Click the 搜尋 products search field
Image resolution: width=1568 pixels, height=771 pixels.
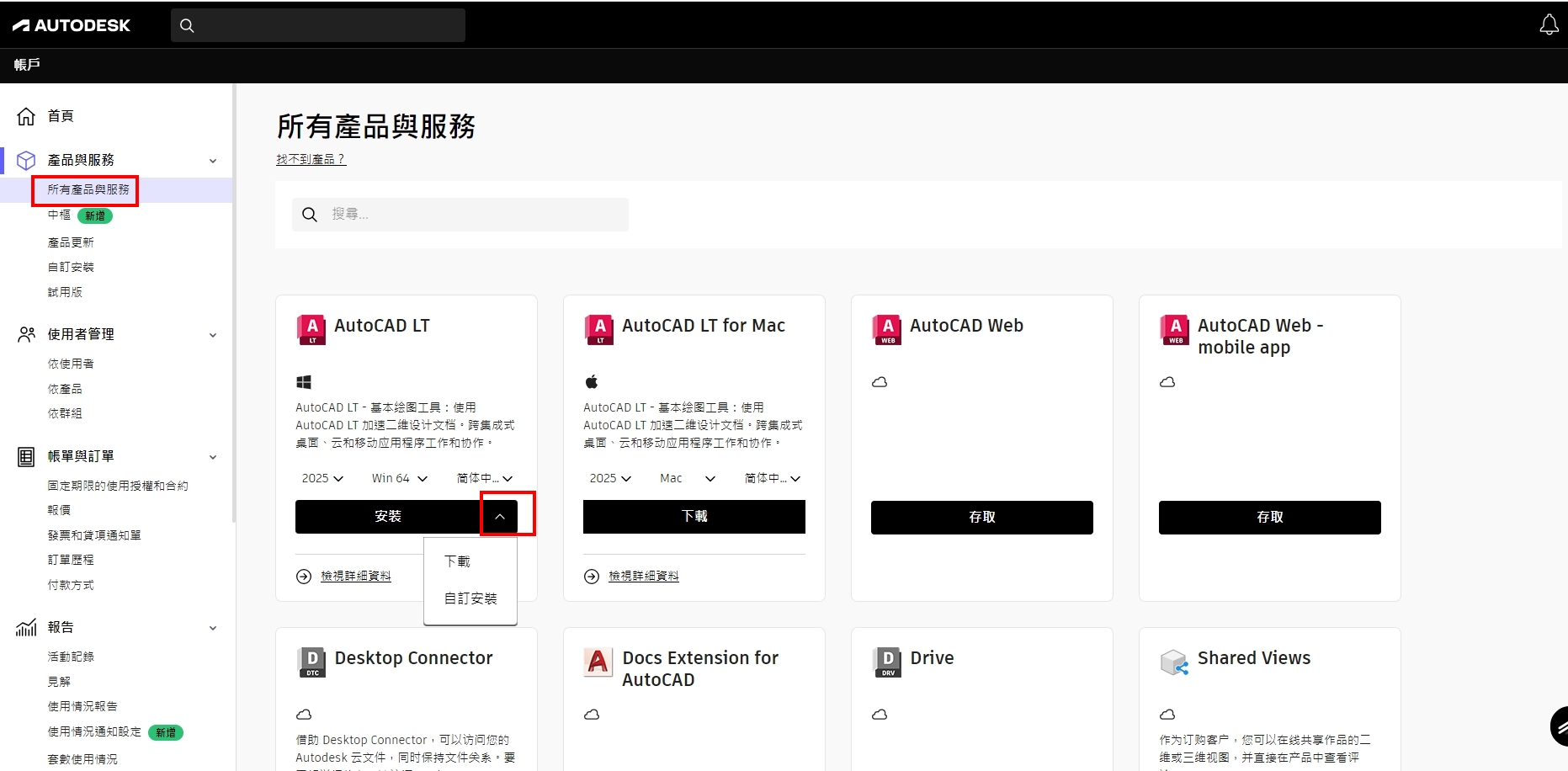(471, 215)
